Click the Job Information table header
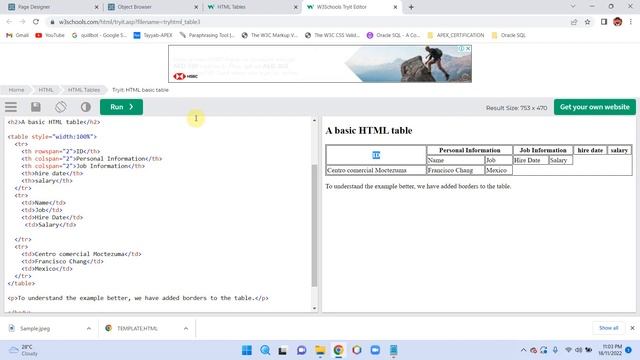640x360 pixels. 543,150
